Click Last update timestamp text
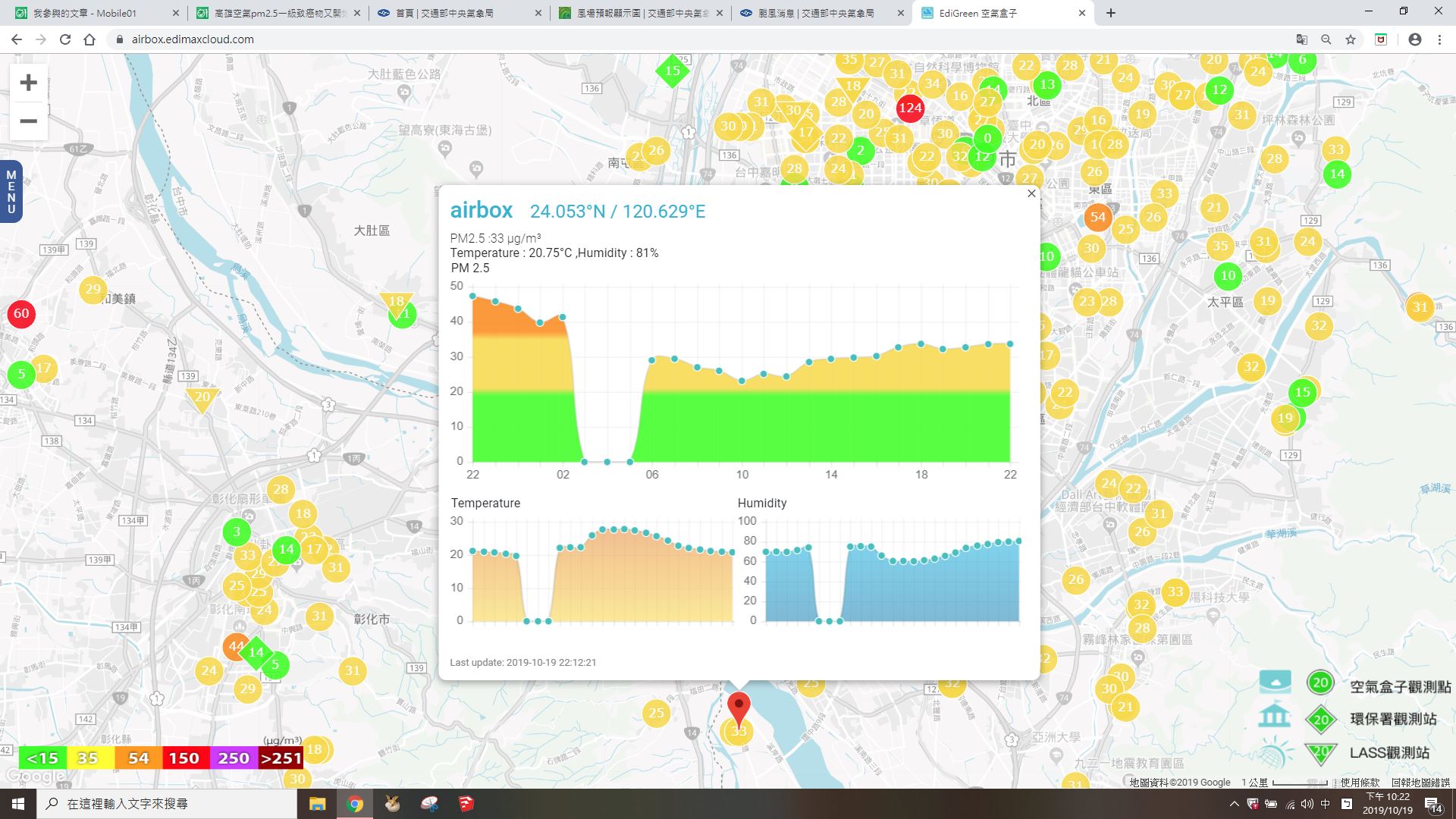Image resolution: width=1456 pixels, height=819 pixels. [x=523, y=662]
